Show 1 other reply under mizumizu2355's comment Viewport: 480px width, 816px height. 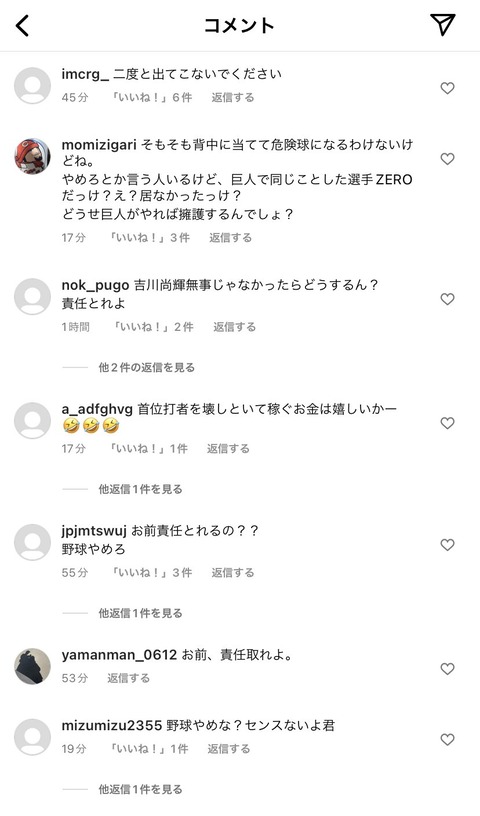[140, 789]
